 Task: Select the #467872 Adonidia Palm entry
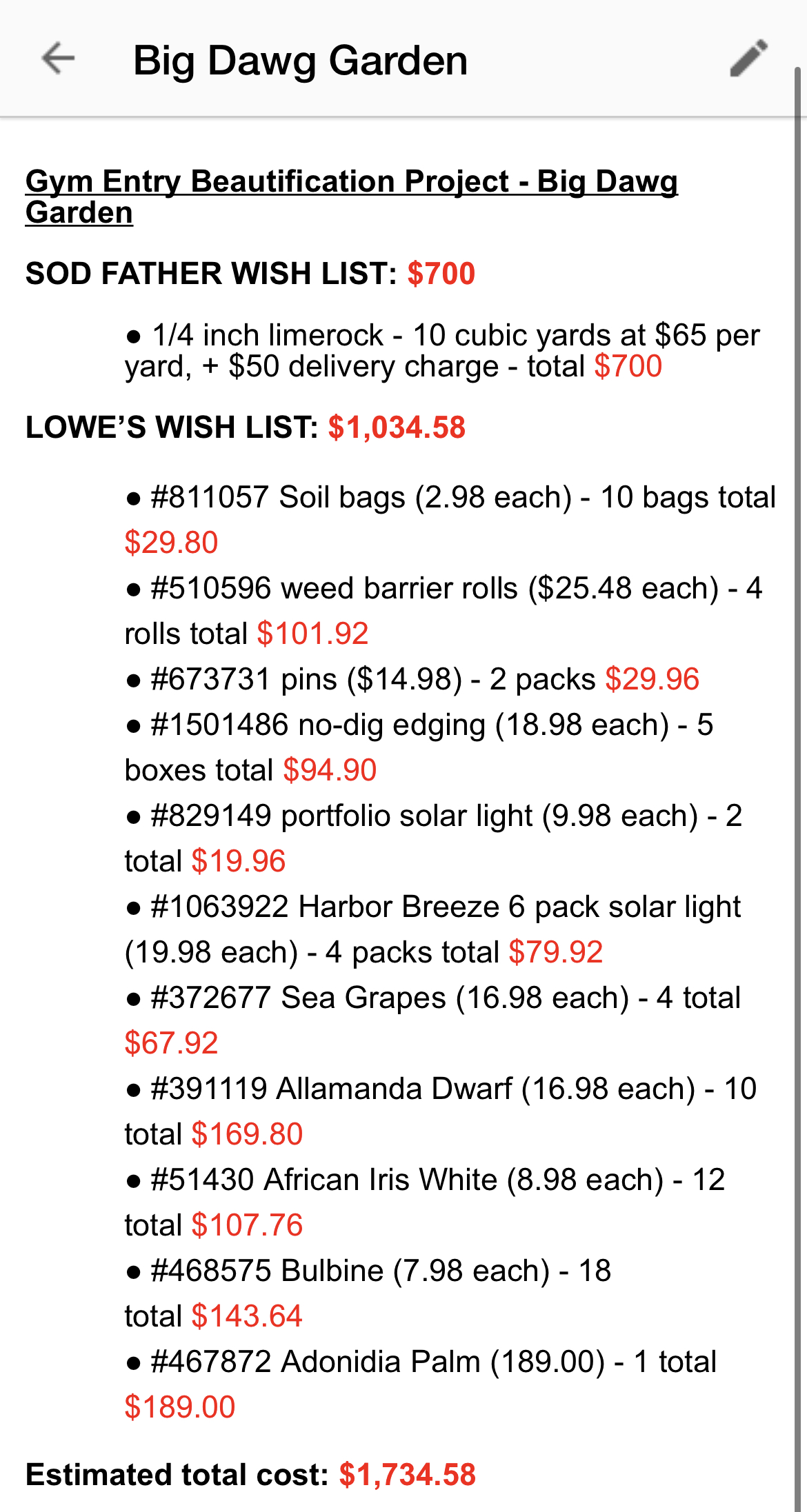click(x=421, y=1362)
